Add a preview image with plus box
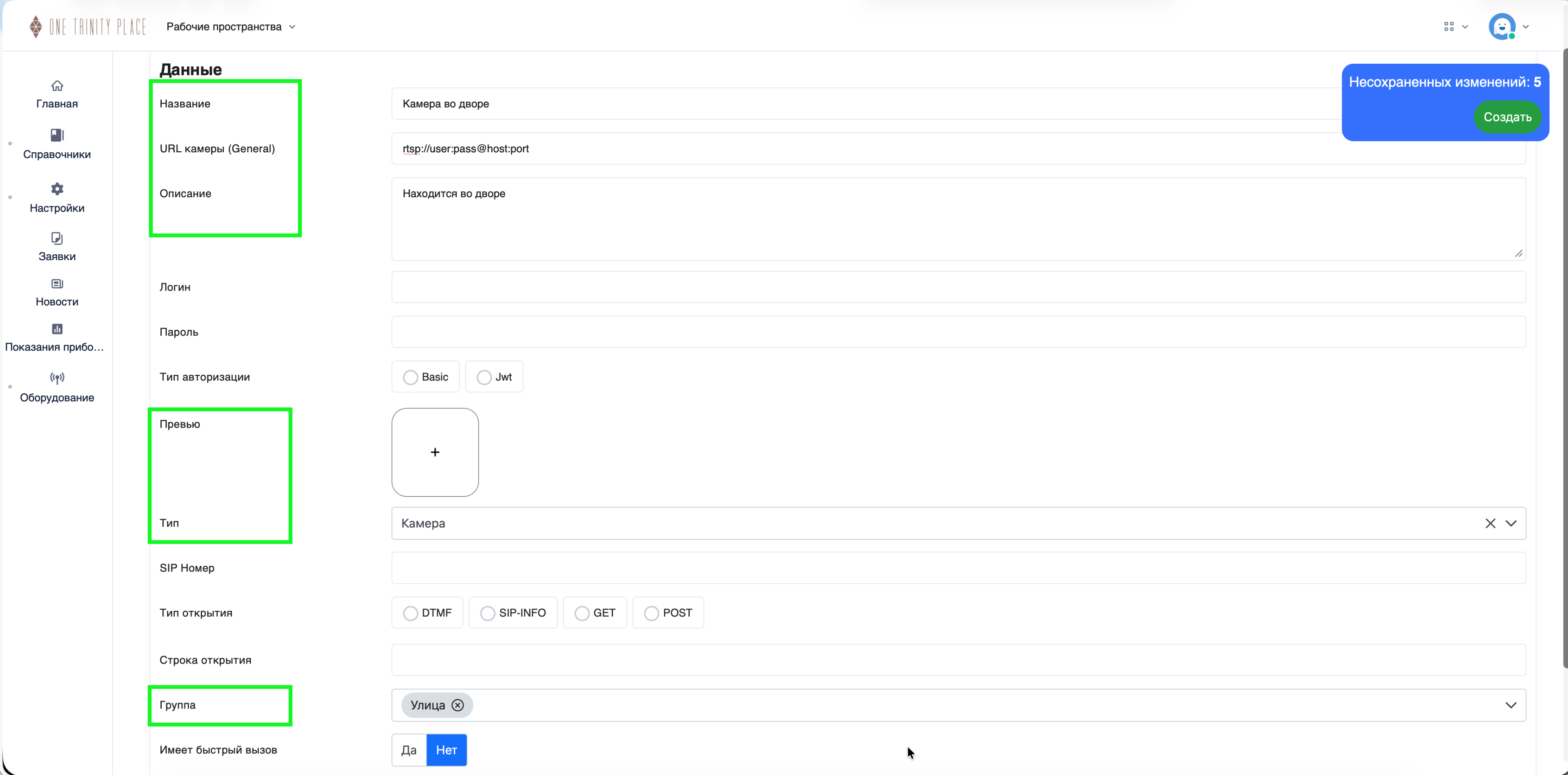The height and width of the screenshot is (775, 1568). pyautogui.click(x=435, y=452)
